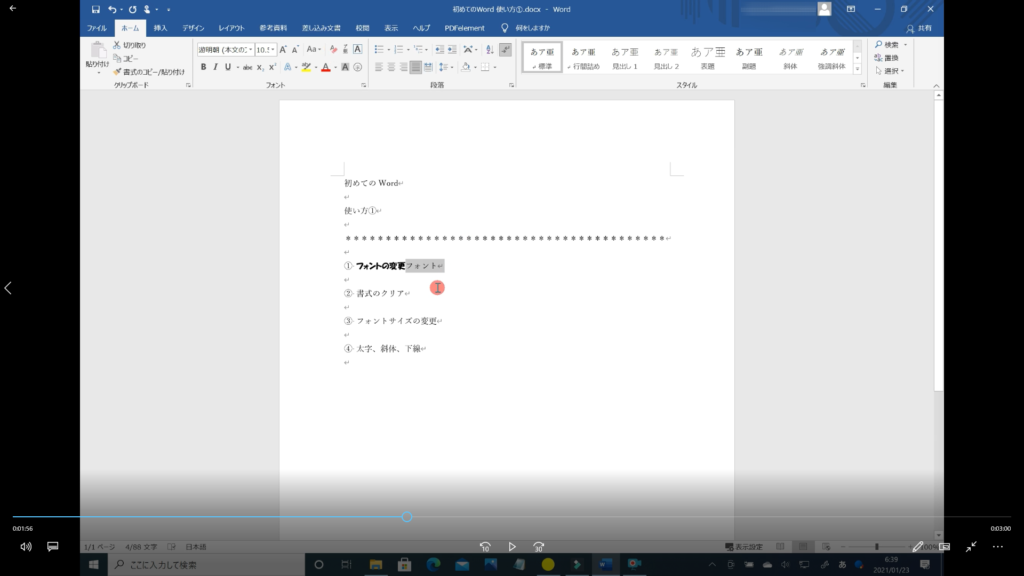Click the bulleted list icon

coord(380,49)
